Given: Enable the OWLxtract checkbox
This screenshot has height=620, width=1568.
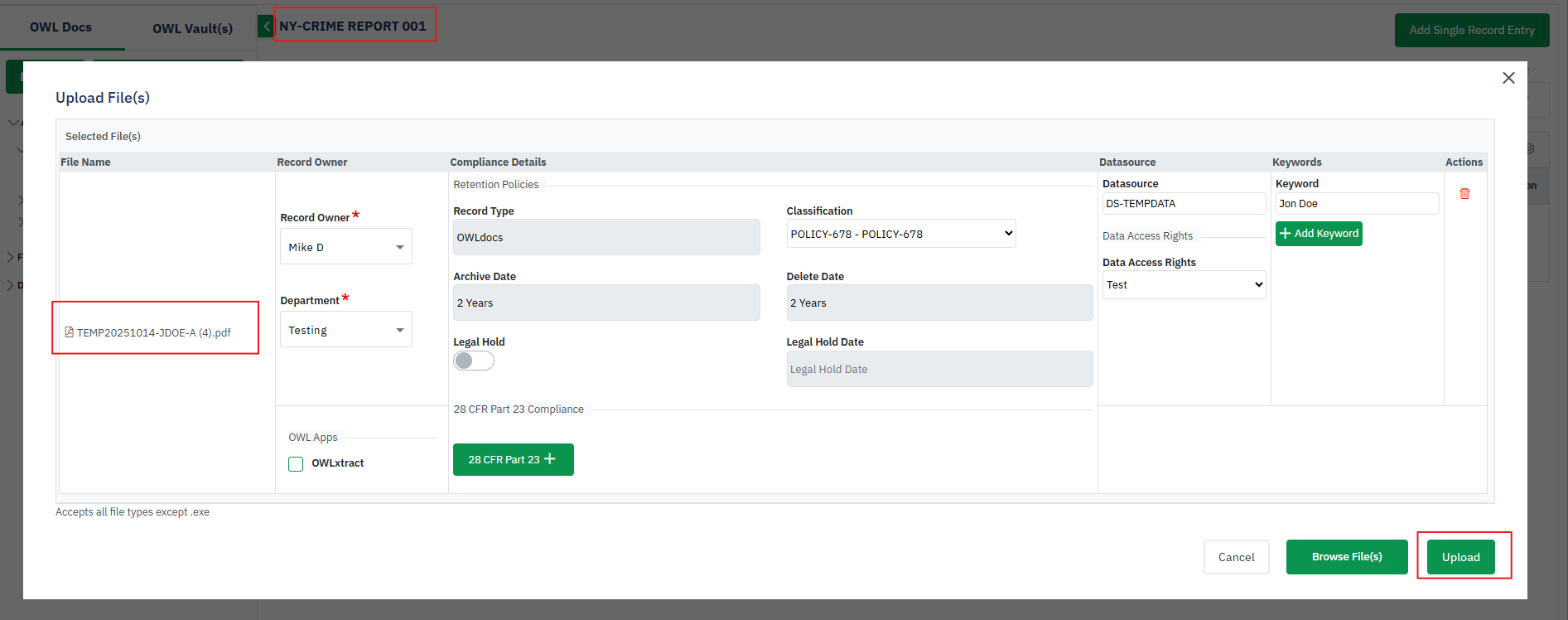Looking at the screenshot, I should click(x=296, y=464).
